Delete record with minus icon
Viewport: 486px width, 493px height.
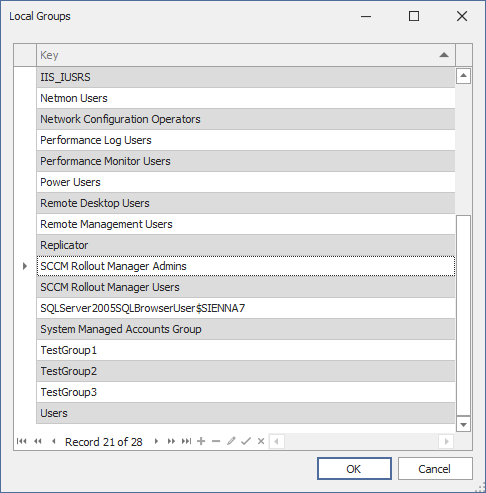216,441
